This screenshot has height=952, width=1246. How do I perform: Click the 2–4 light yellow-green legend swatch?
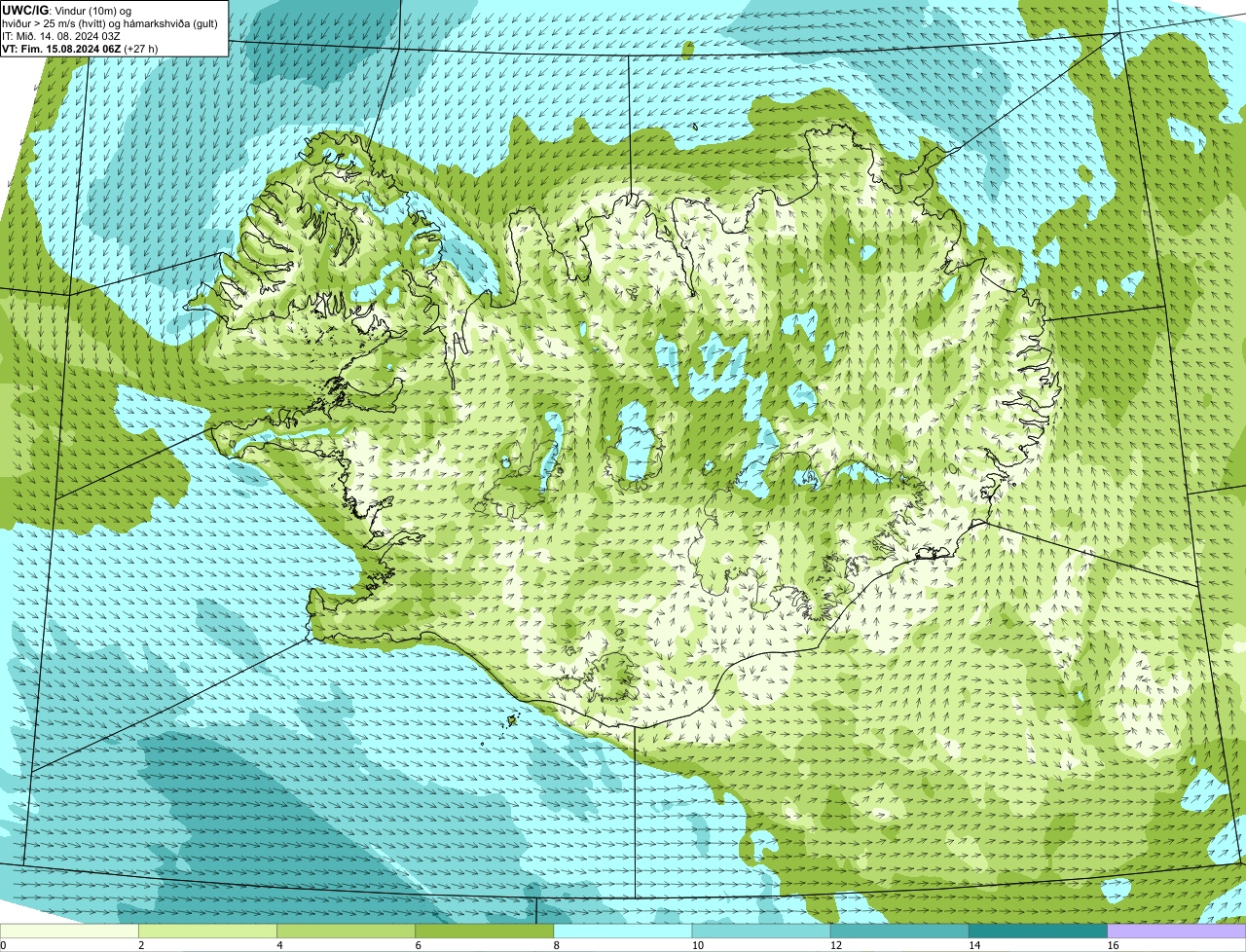click(208, 931)
